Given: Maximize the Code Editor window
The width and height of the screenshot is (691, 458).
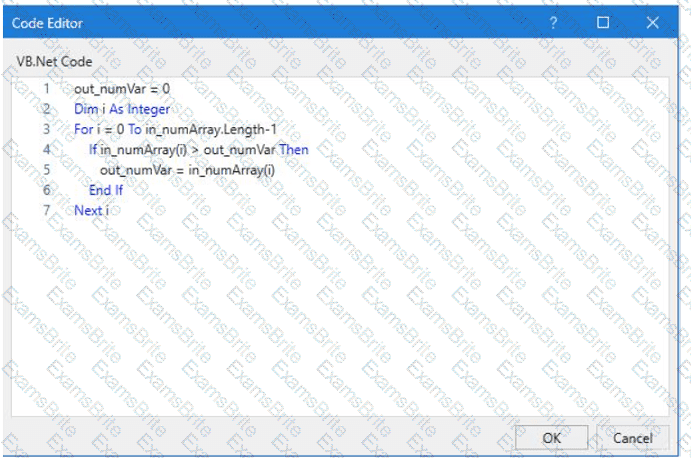Looking at the screenshot, I should pyautogui.click(x=603, y=22).
